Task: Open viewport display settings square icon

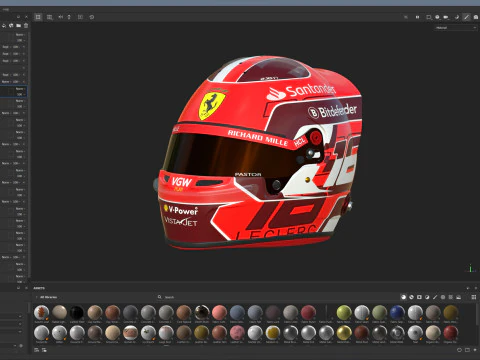Action: [429, 17]
